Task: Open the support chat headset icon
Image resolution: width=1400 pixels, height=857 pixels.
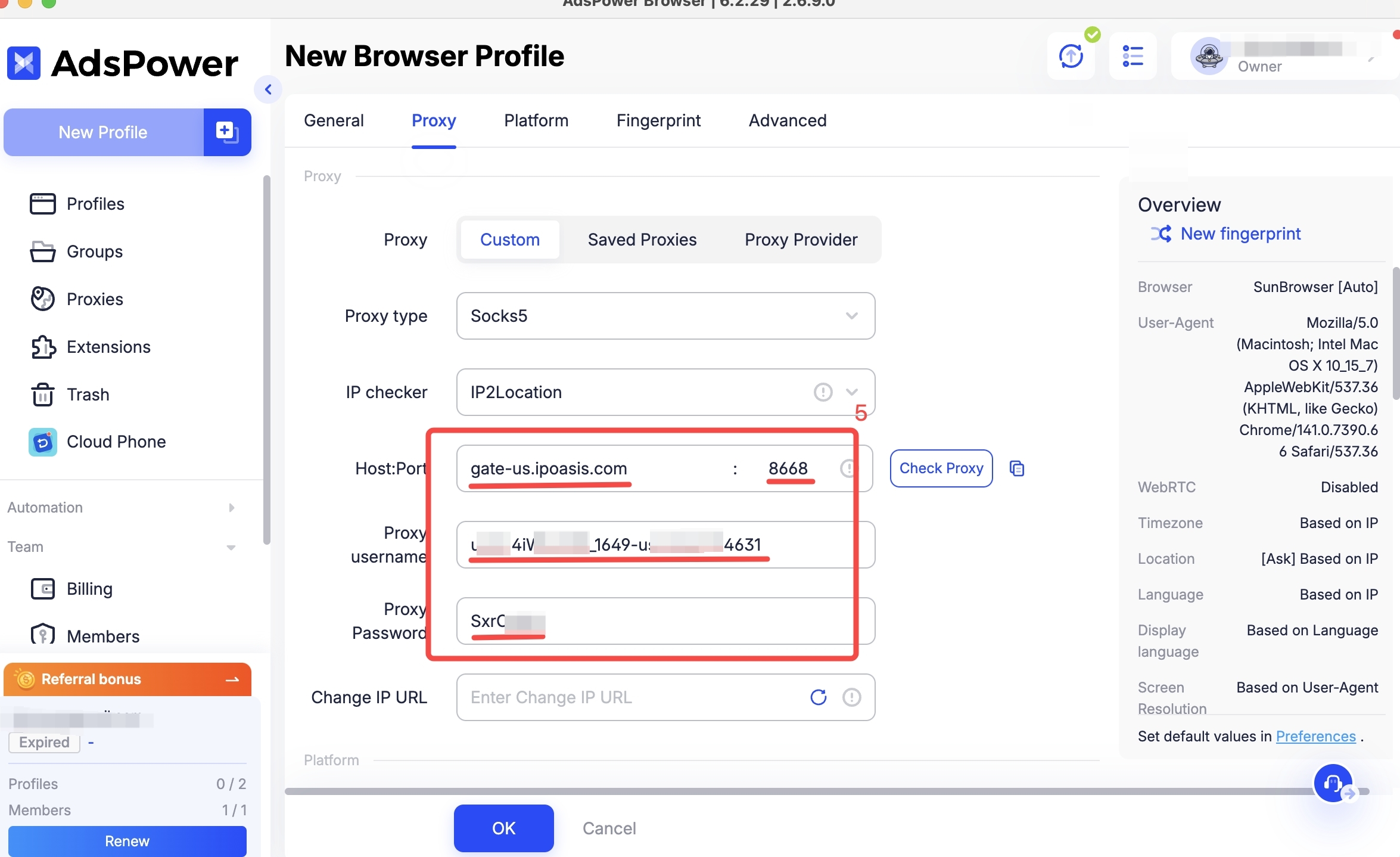Action: [1333, 783]
